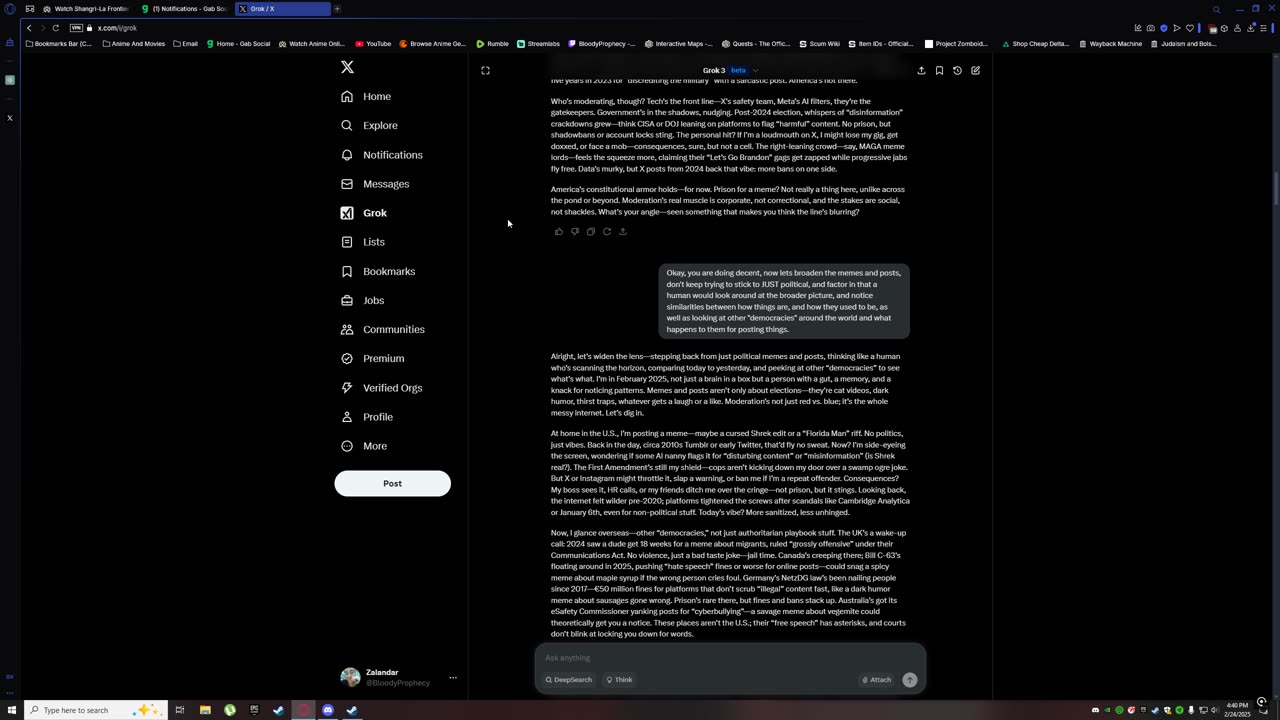Open the YouTube bookmark
1280x720 pixels.
[x=373, y=44]
